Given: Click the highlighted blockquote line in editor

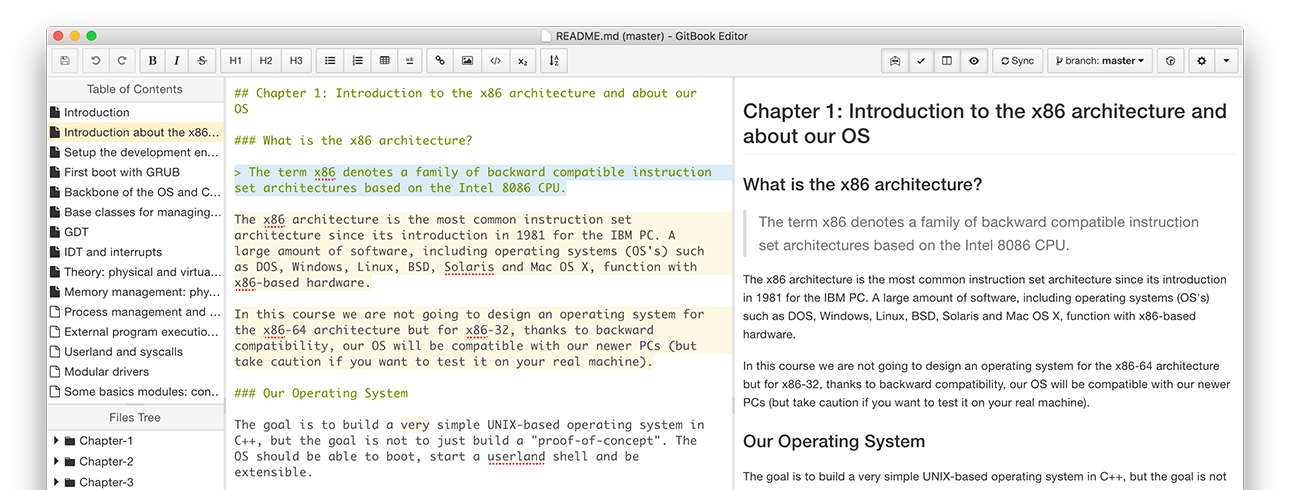Looking at the screenshot, I should click(482, 180).
